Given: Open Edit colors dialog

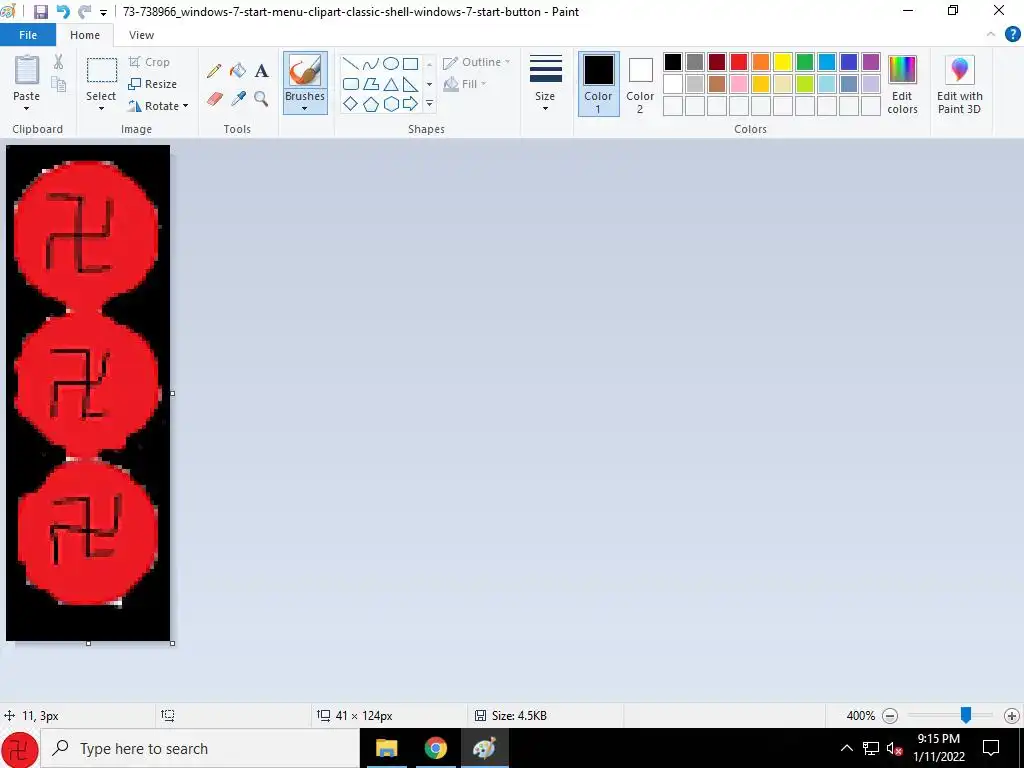Looking at the screenshot, I should tap(903, 84).
